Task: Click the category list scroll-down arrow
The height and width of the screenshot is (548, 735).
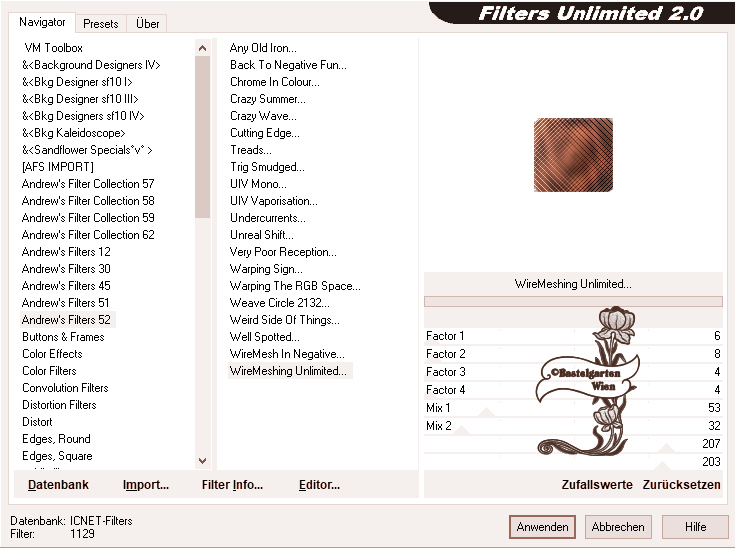Action: pos(202,461)
